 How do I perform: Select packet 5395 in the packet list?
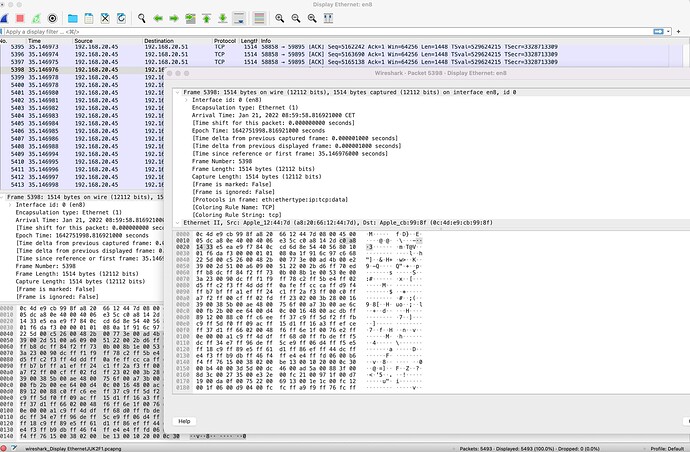tap(334, 47)
